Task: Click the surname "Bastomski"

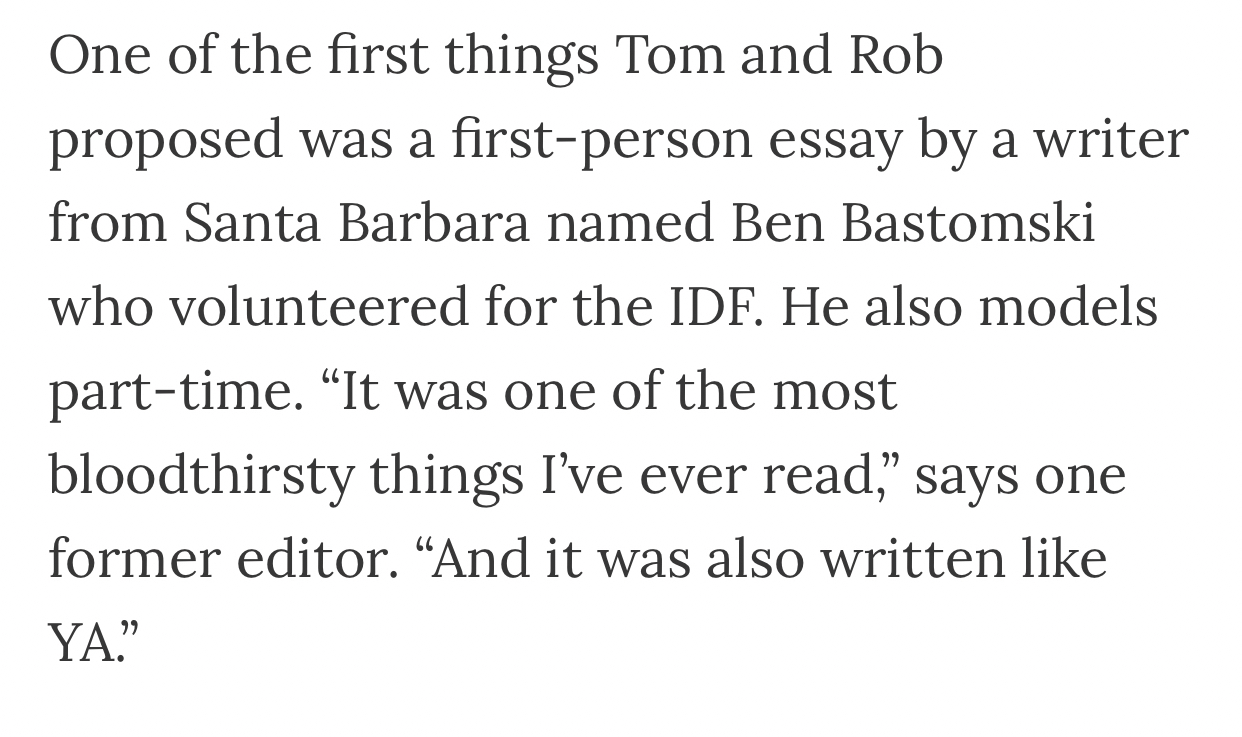Action: coord(968,223)
